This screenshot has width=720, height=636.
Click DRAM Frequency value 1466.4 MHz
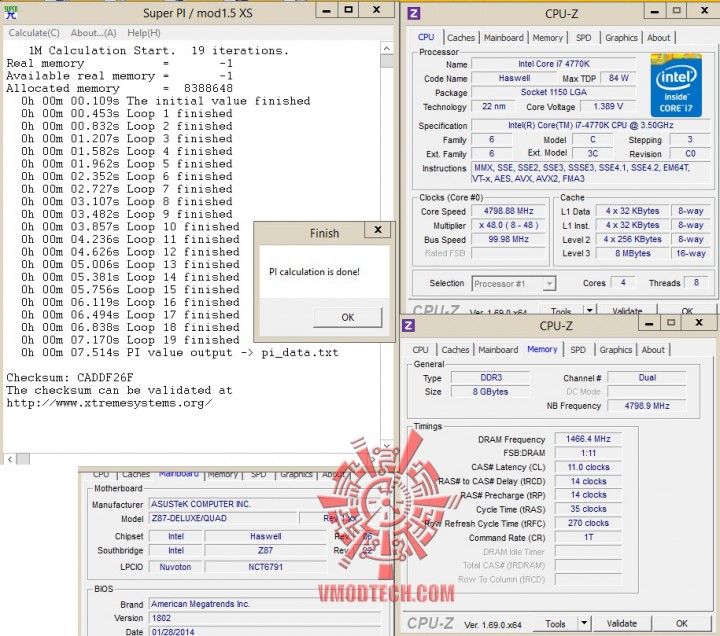pos(588,439)
